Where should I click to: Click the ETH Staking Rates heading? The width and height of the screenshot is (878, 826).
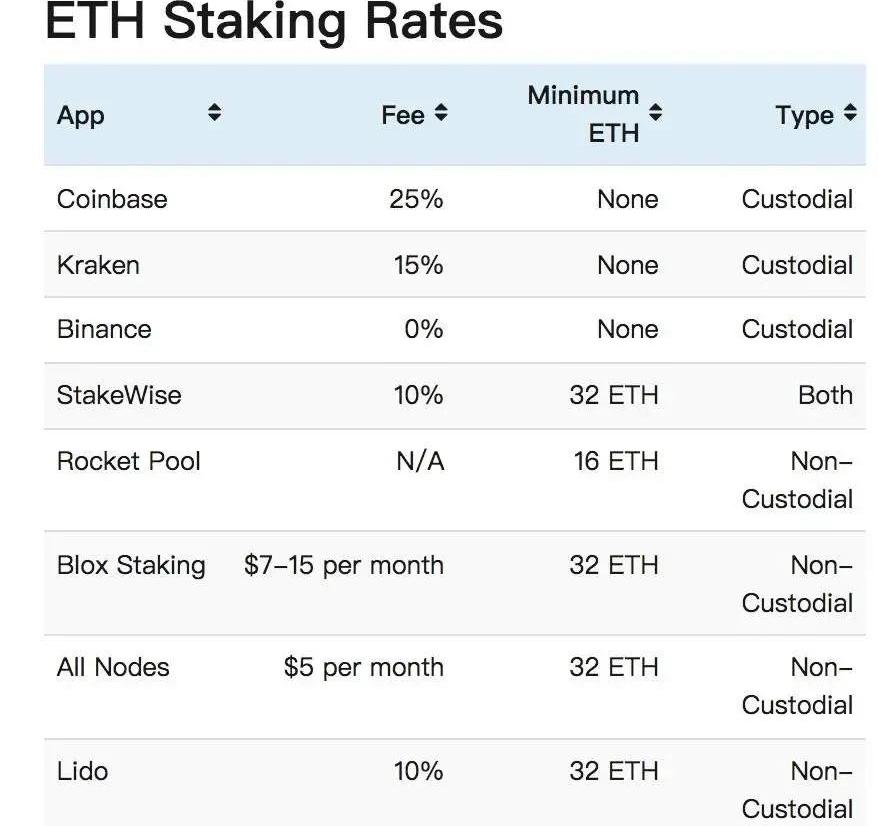tap(274, 22)
